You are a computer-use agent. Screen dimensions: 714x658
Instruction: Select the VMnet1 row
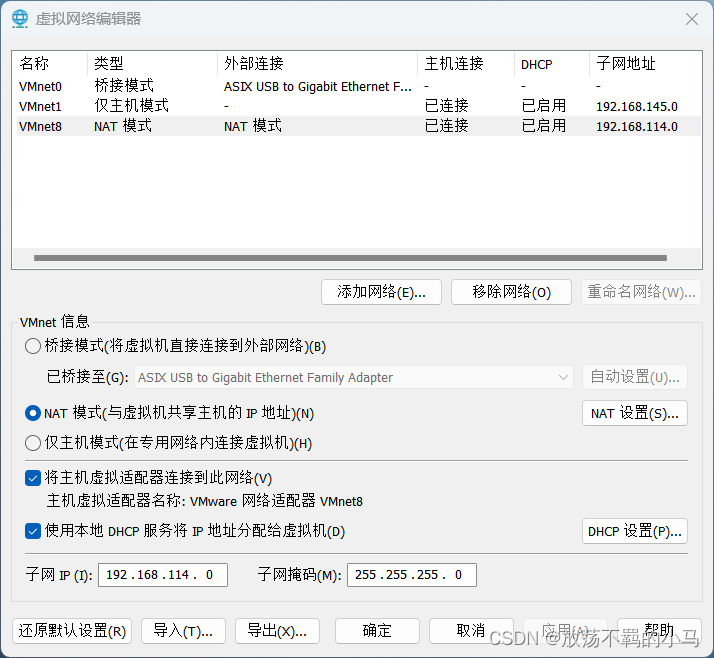[x=358, y=106]
